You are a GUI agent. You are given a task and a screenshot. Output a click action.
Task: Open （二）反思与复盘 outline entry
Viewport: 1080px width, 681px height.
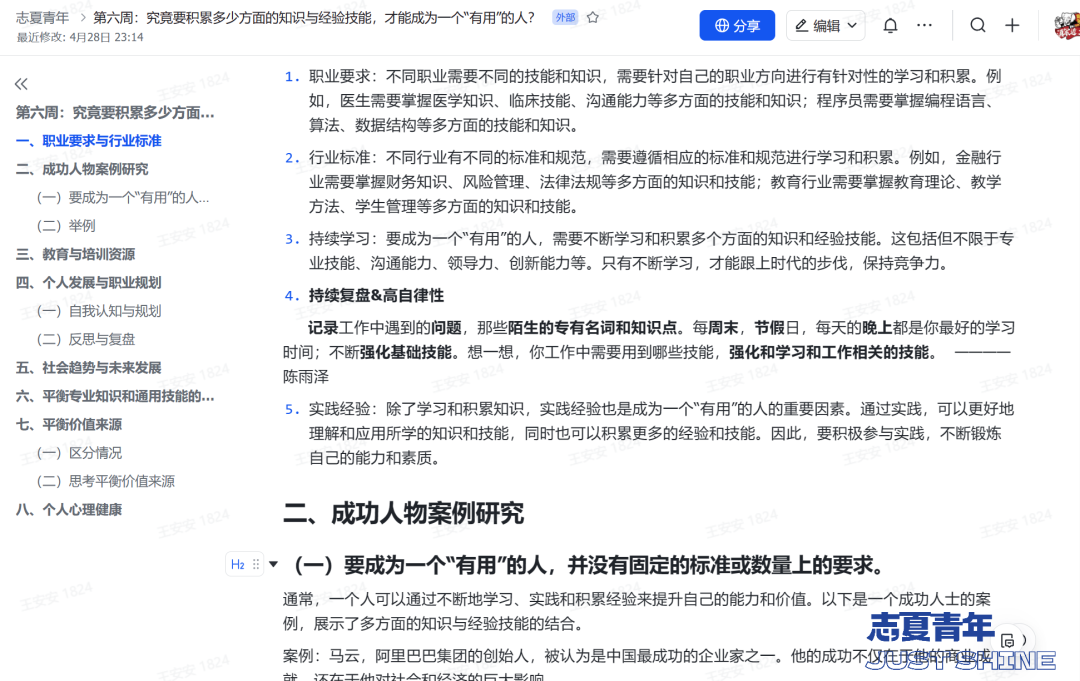[86, 339]
